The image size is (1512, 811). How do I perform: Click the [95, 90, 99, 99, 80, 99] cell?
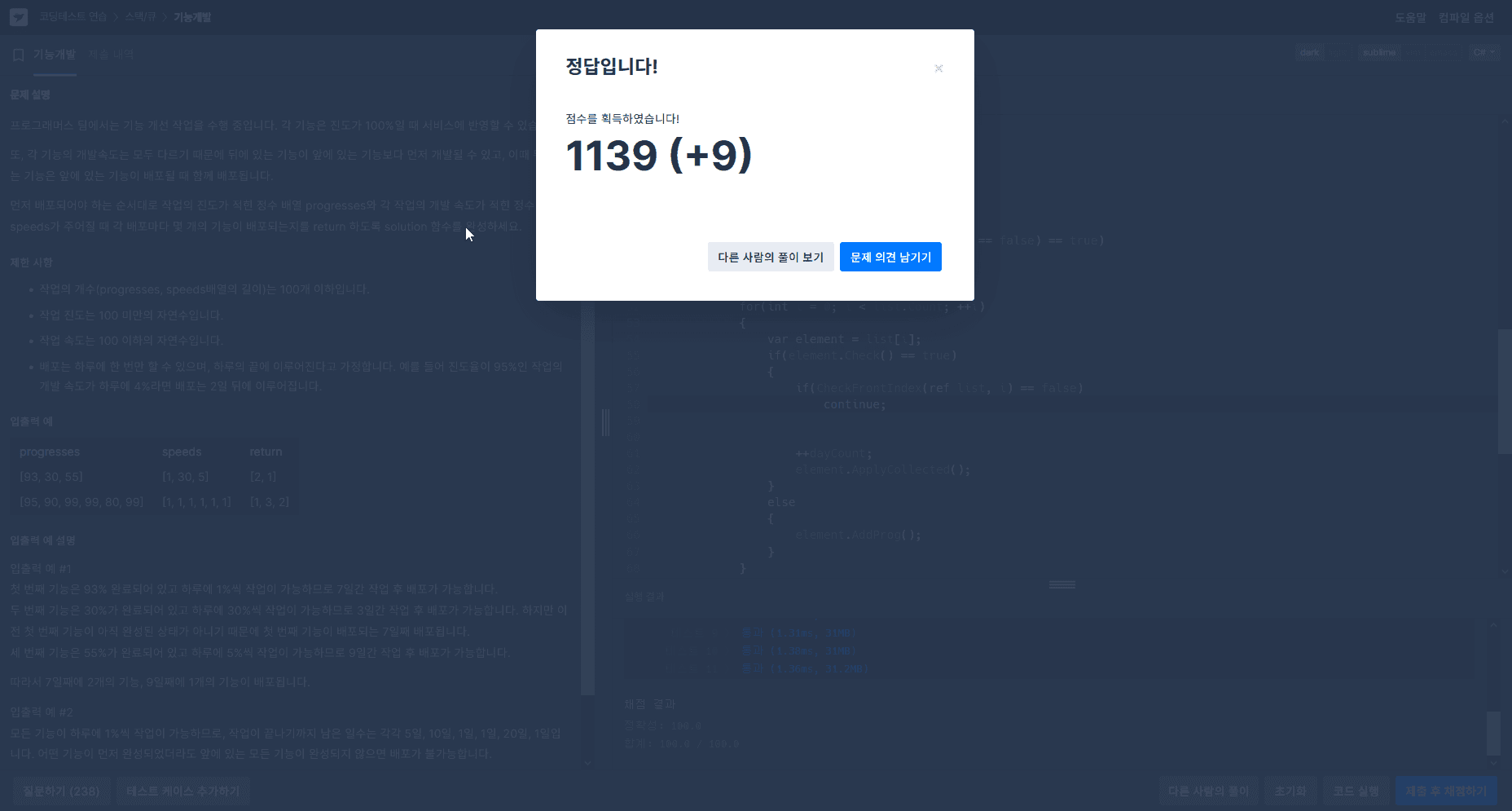pos(81,502)
